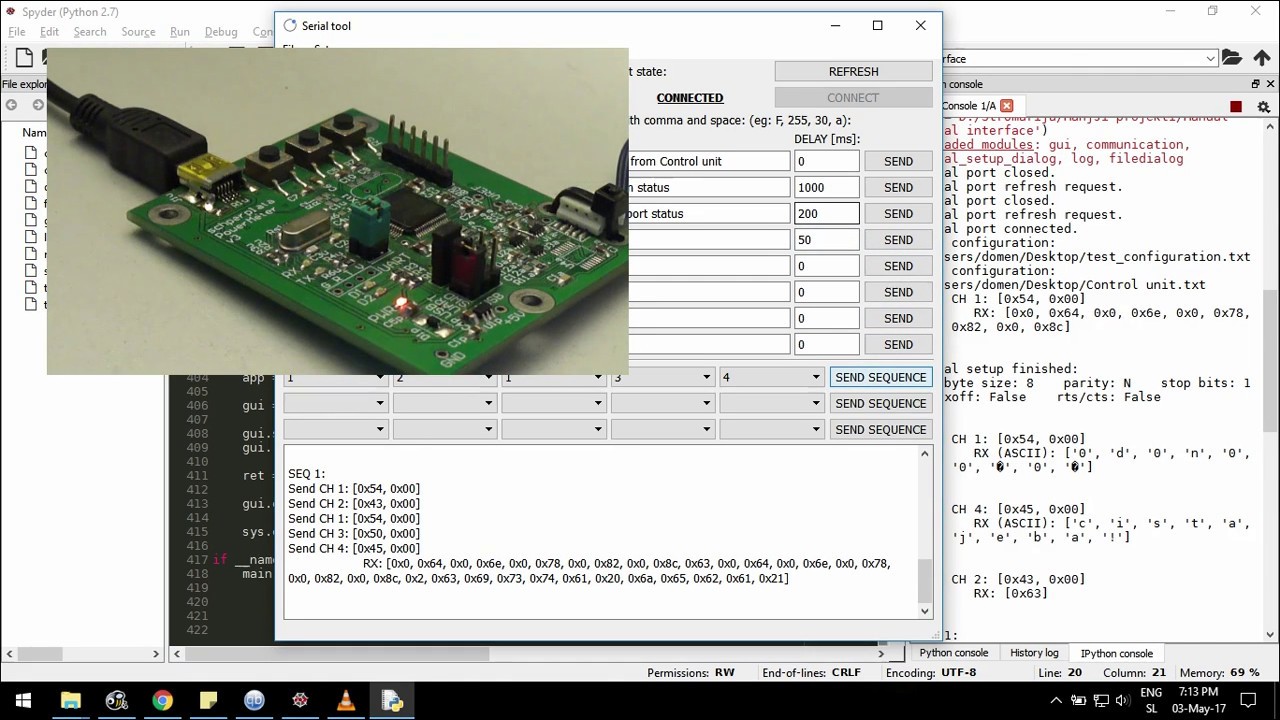
Task: Click SEND next to the 50 ms delay
Action: (x=898, y=239)
